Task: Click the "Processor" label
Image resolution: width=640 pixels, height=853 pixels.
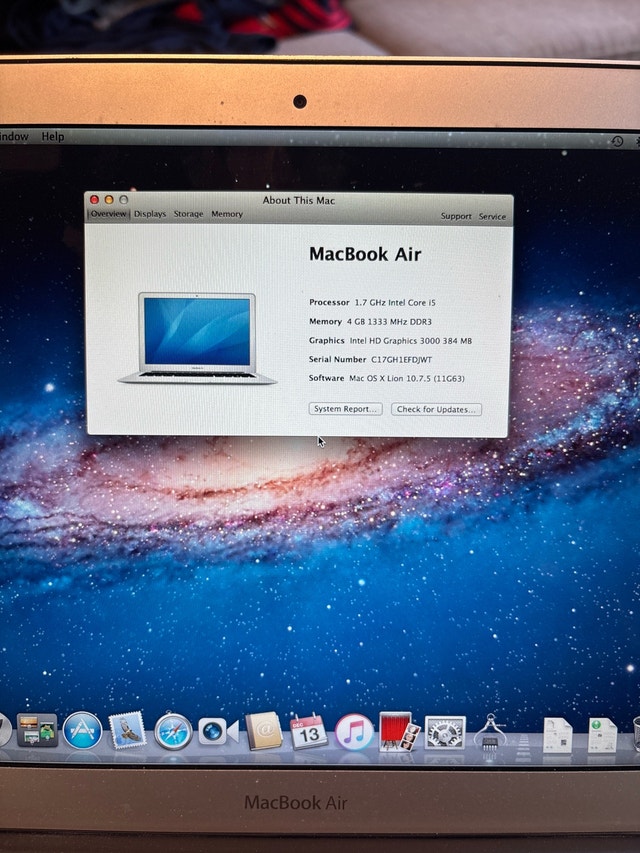Action: 329,302
